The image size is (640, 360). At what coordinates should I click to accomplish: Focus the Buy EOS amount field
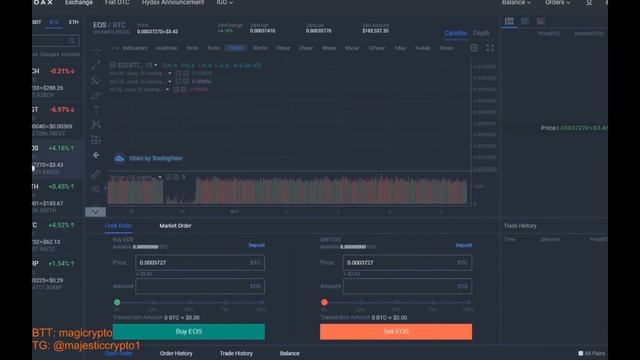pos(200,286)
